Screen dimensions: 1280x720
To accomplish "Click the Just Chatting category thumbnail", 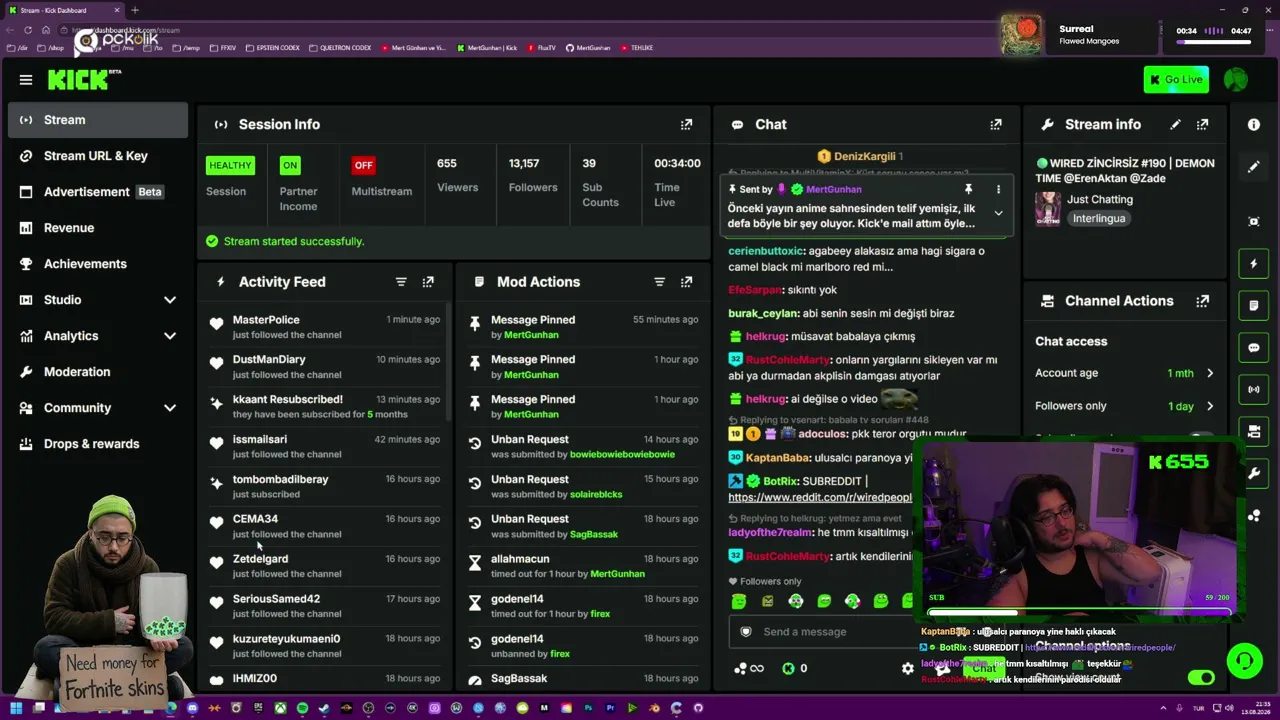I will tap(1048, 208).
